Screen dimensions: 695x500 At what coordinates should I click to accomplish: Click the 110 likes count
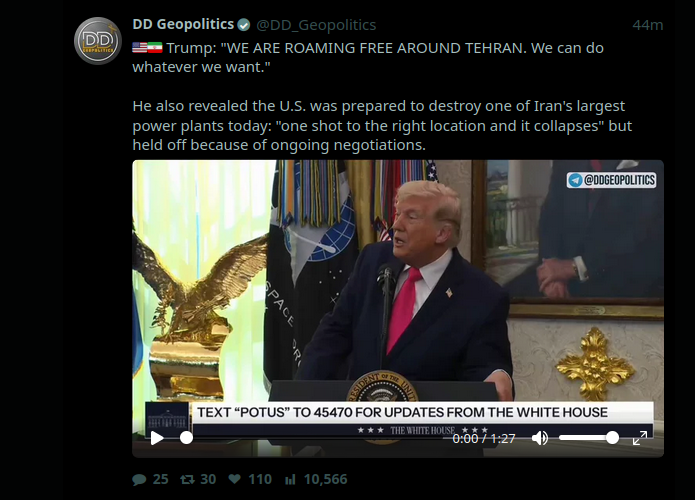point(260,479)
